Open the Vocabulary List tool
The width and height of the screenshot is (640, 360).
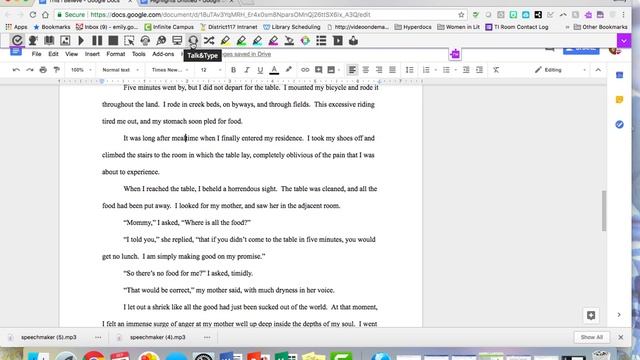coord(321,40)
